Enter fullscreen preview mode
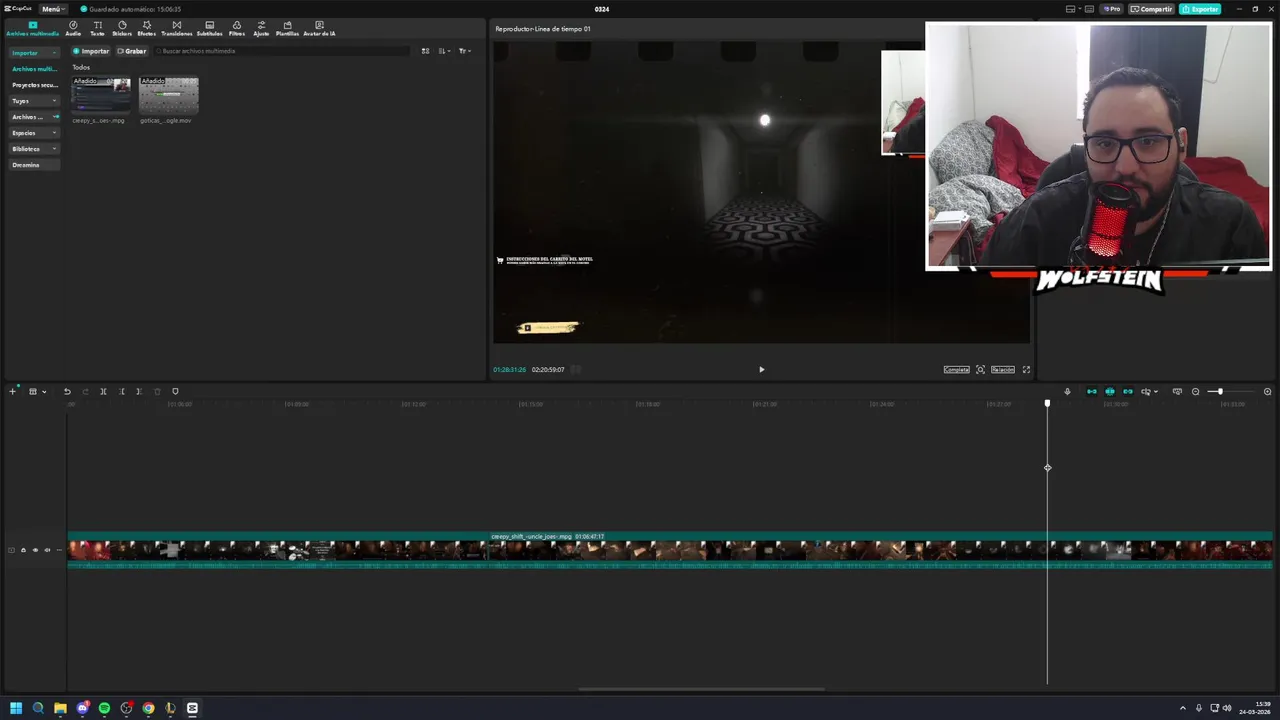 (1026, 370)
